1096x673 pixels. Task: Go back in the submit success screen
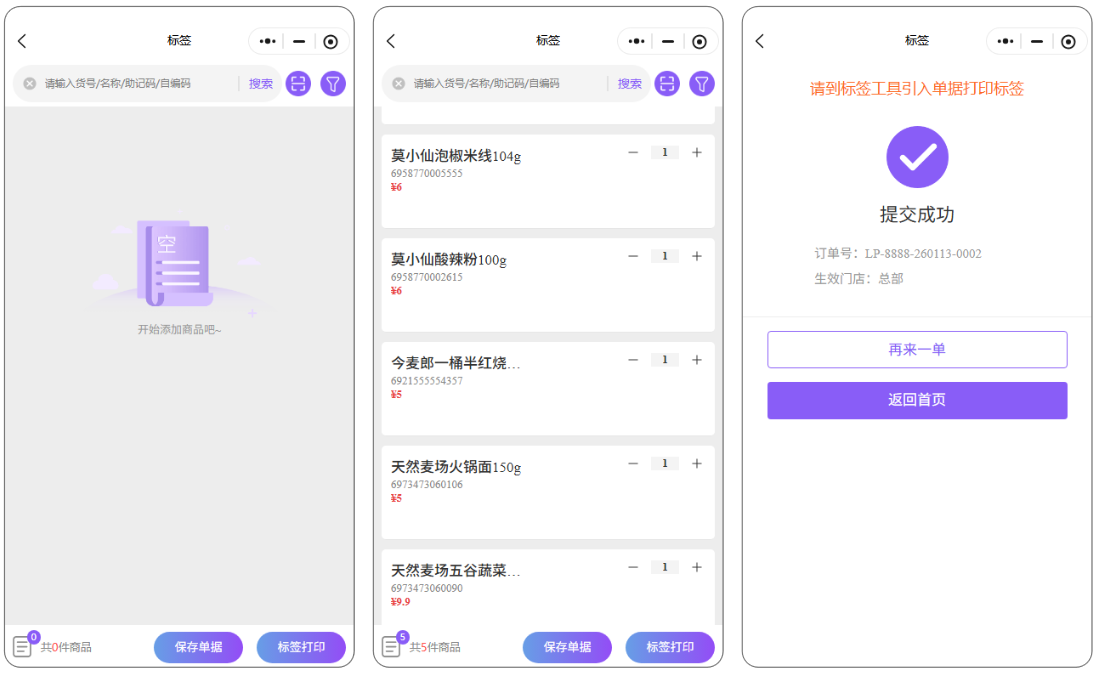pyautogui.click(x=760, y=41)
